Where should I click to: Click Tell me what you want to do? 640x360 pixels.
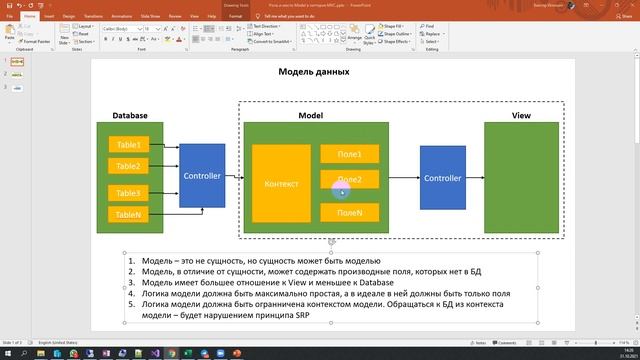pyautogui.click(x=286, y=16)
